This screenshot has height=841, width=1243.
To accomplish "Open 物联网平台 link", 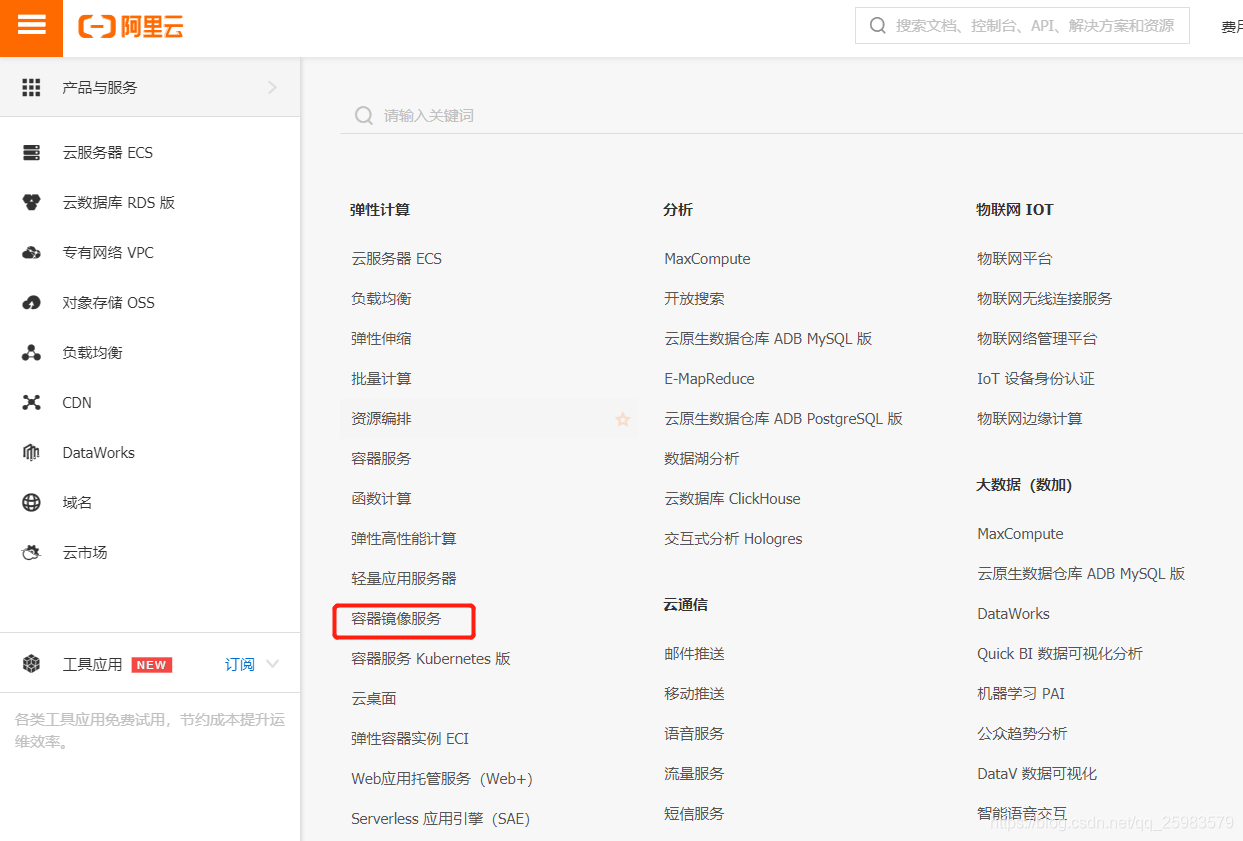I will click(1014, 259).
